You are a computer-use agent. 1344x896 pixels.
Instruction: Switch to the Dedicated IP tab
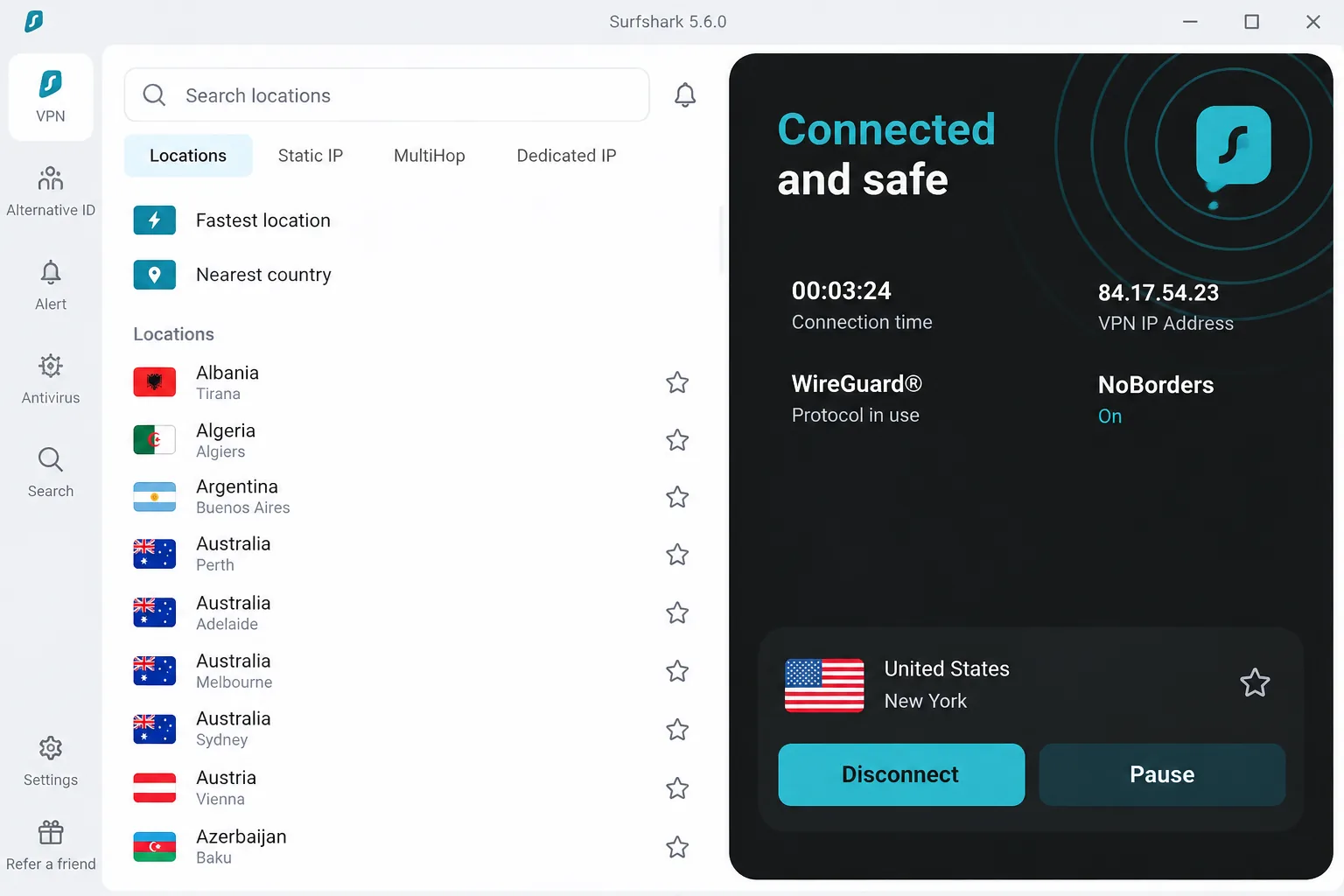point(567,156)
